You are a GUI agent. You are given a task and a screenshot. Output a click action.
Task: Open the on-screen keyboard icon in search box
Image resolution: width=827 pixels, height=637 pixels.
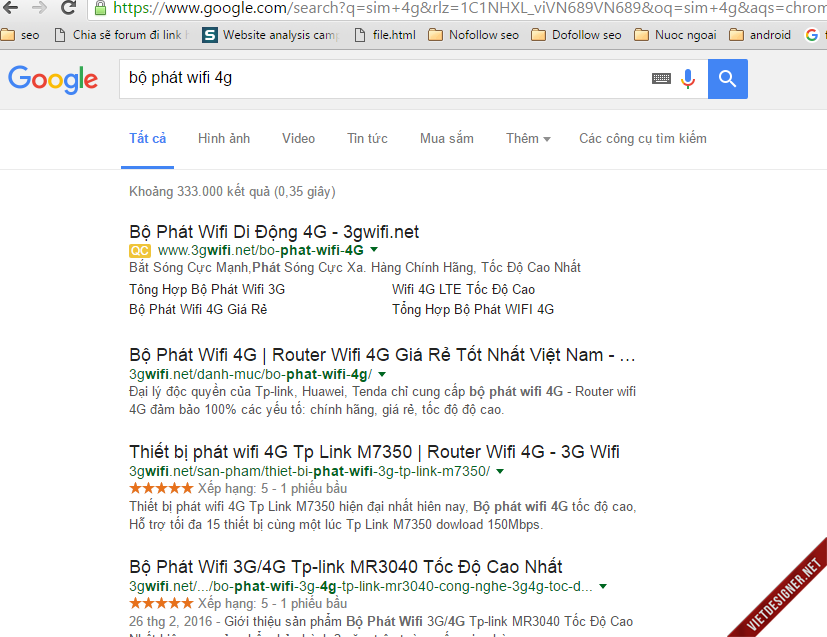click(x=661, y=79)
